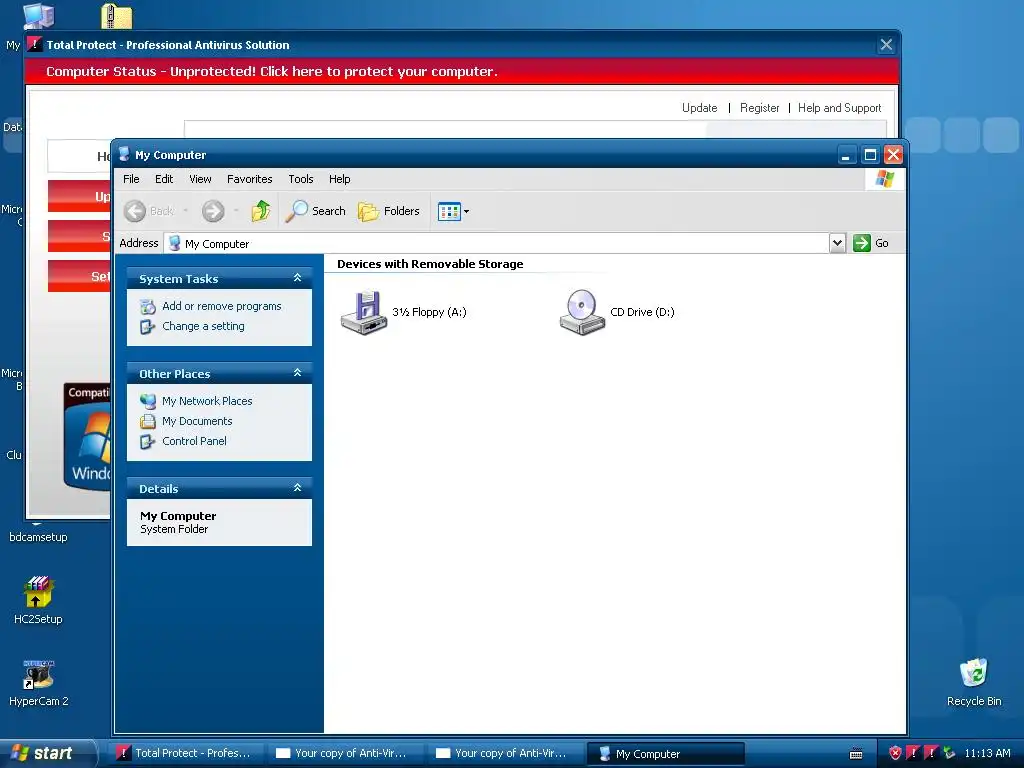This screenshot has height=768, width=1024.
Task: Minimize the My Computer window
Action: click(846, 155)
